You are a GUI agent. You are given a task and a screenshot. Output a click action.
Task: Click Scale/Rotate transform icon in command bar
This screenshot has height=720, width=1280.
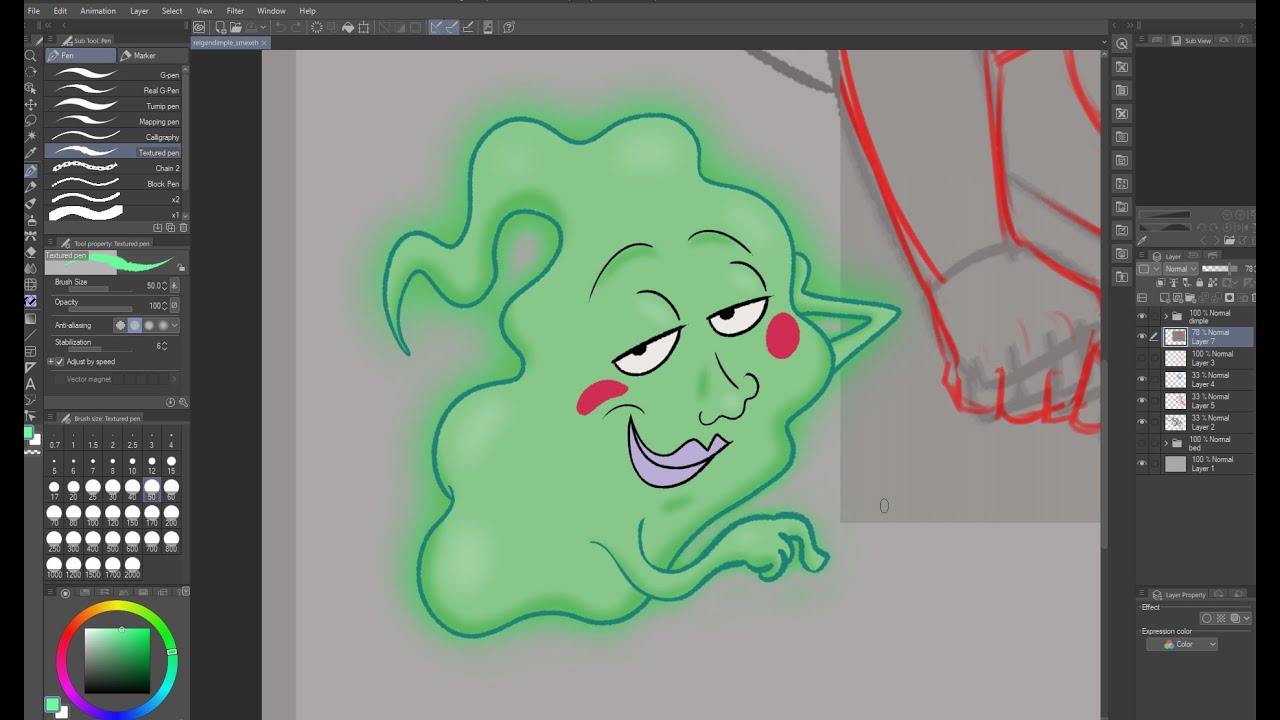(364, 27)
